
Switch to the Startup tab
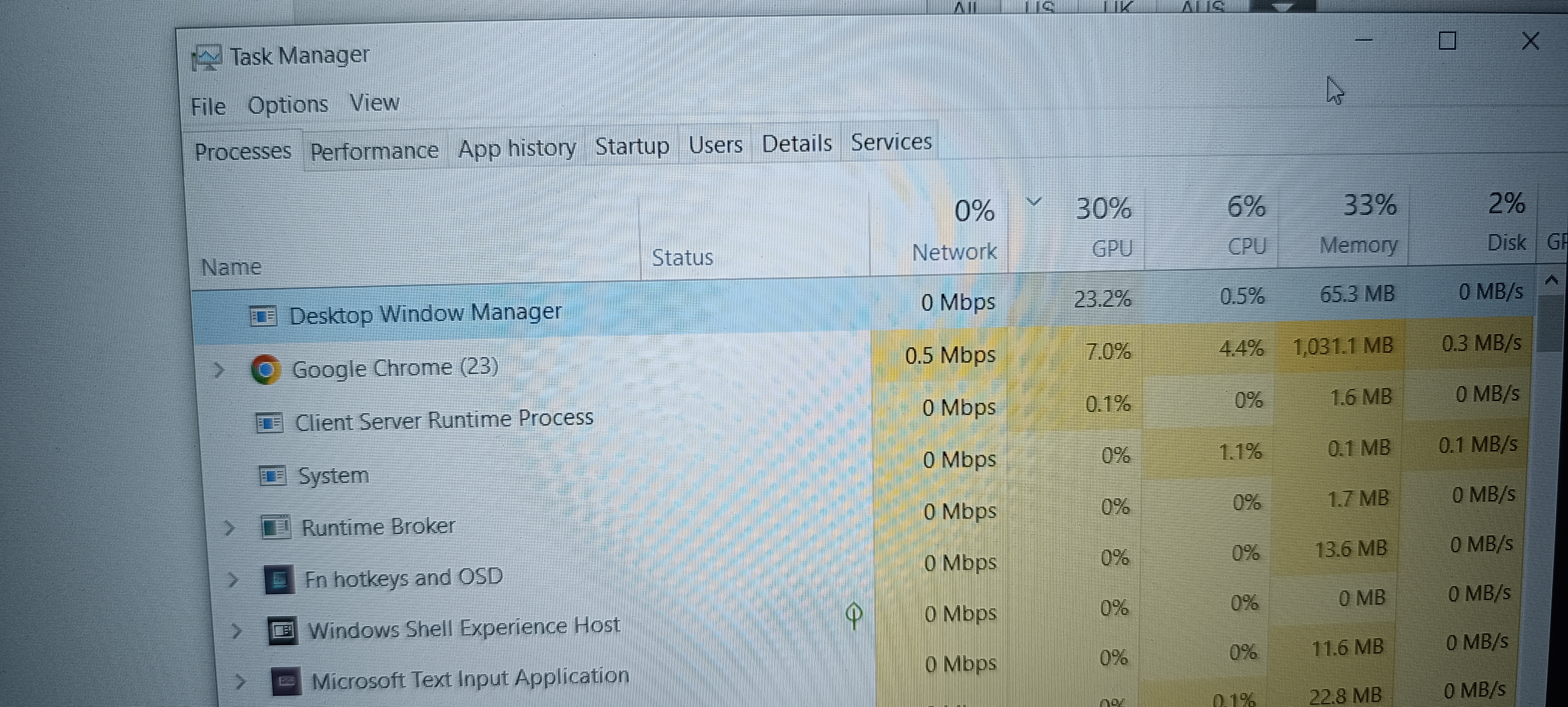pyautogui.click(x=631, y=146)
